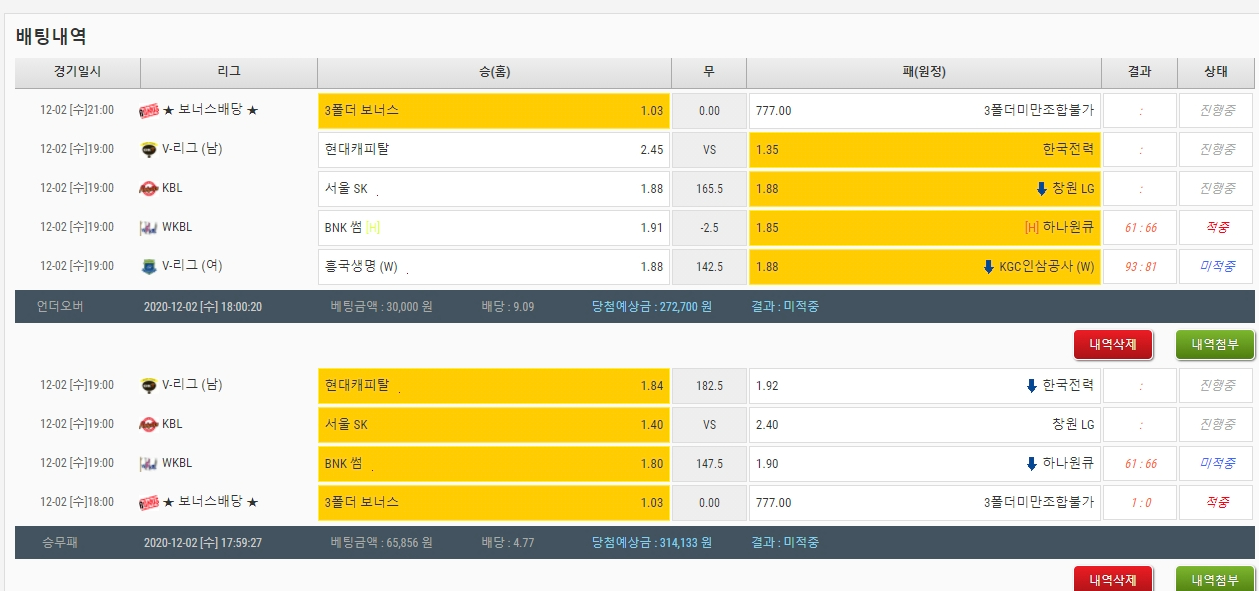Click 내역첨부 button under the 언더오버 slip
The width and height of the screenshot is (1259, 591).
(x=1214, y=345)
